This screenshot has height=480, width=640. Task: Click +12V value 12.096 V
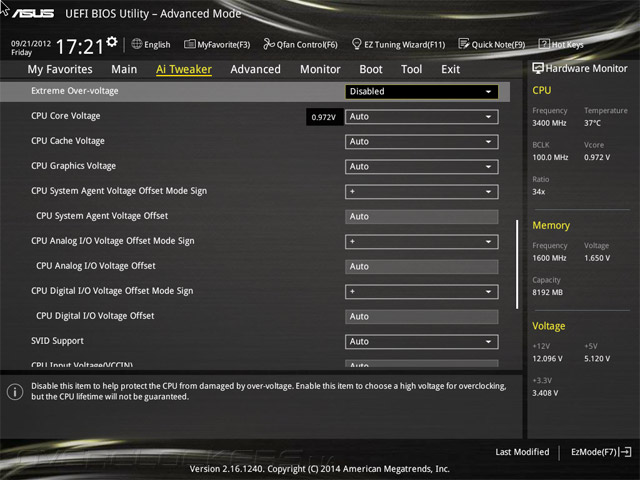click(547, 358)
